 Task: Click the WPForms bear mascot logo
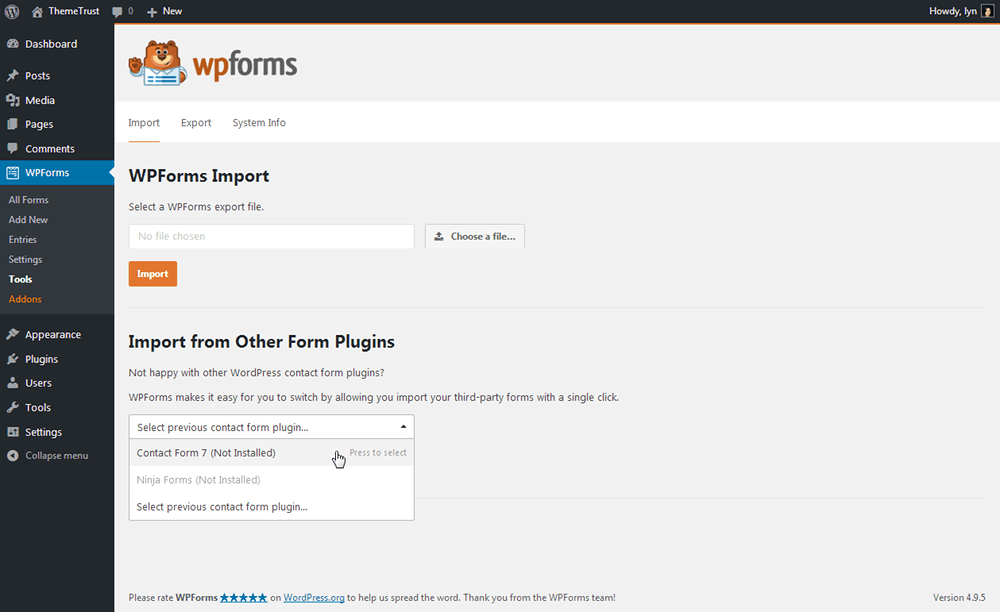(x=158, y=63)
